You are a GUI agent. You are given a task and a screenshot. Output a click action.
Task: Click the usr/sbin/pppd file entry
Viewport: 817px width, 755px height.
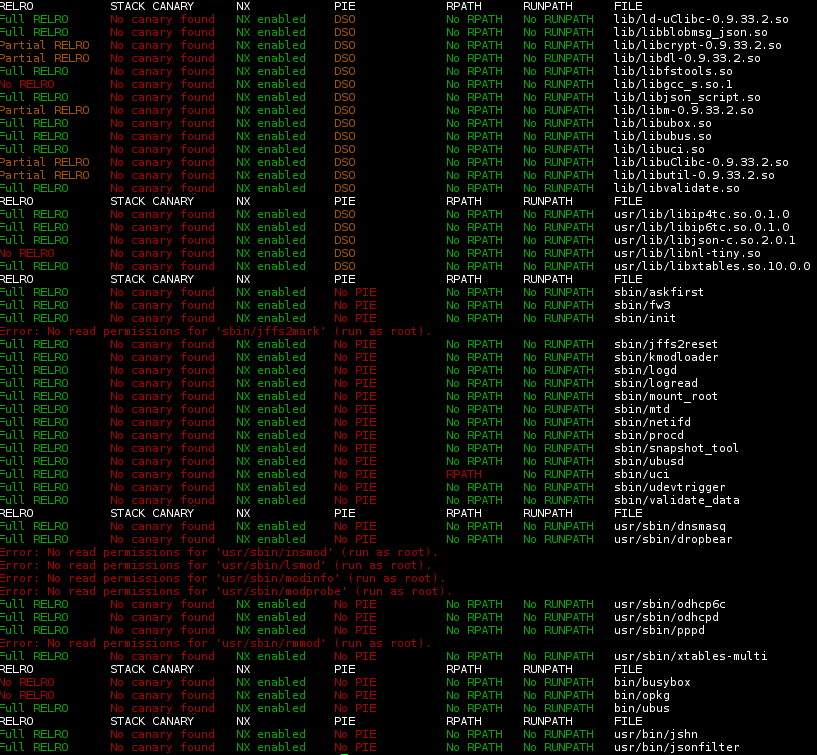tap(659, 631)
